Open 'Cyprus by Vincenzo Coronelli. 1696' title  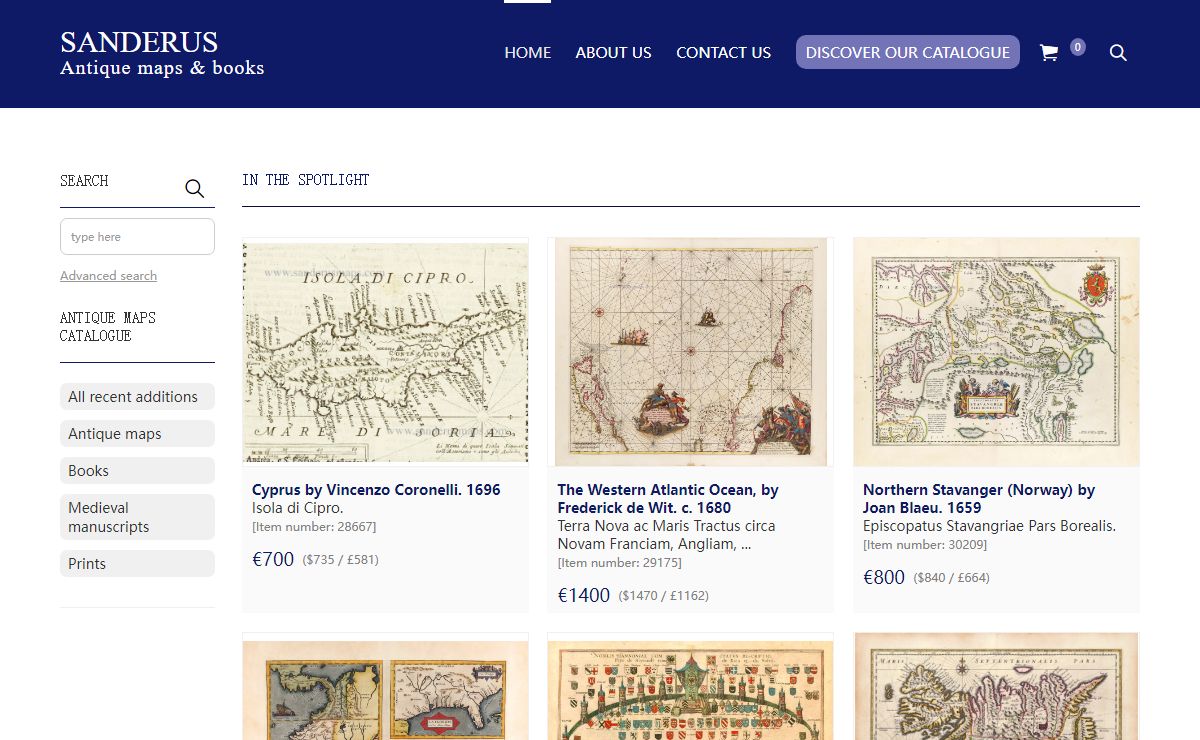coord(376,490)
